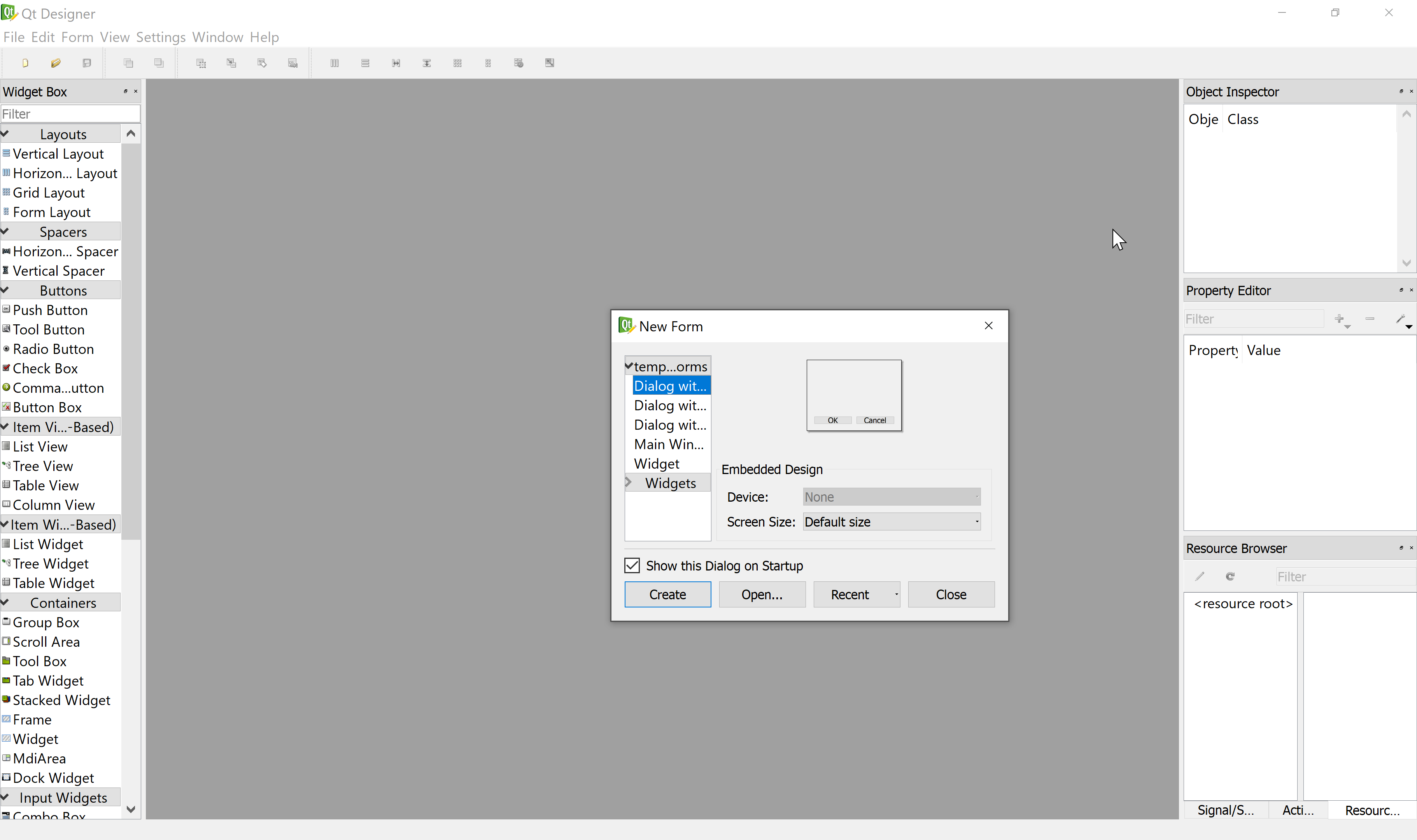Expand the Widgets tree group
This screenshot has width=1417, height=840.
click(629, 482)
